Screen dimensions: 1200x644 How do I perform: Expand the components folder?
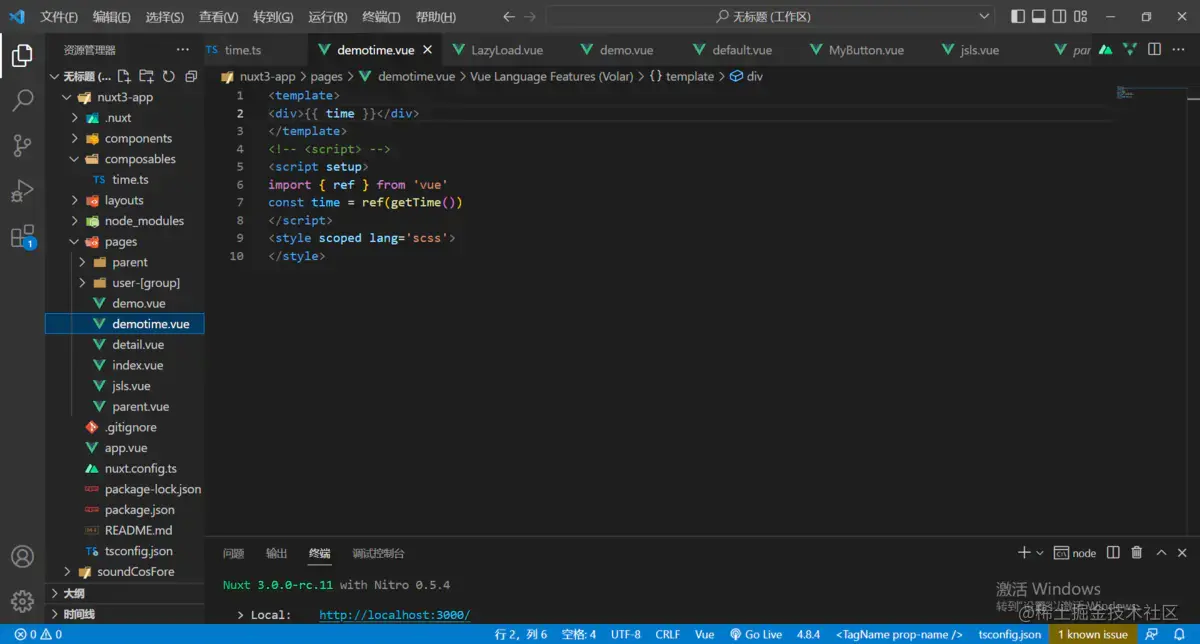(75, 139)
